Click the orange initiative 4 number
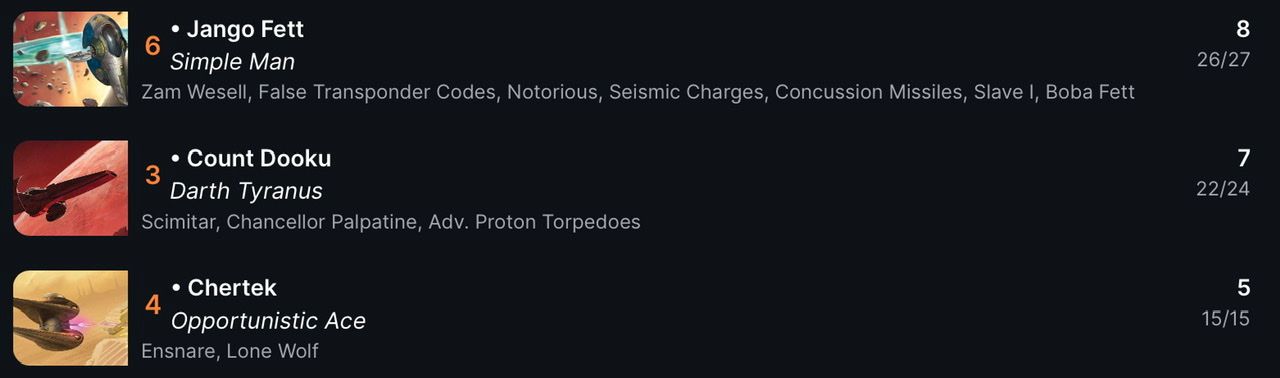1280x378 pixels. click(153, 304)
